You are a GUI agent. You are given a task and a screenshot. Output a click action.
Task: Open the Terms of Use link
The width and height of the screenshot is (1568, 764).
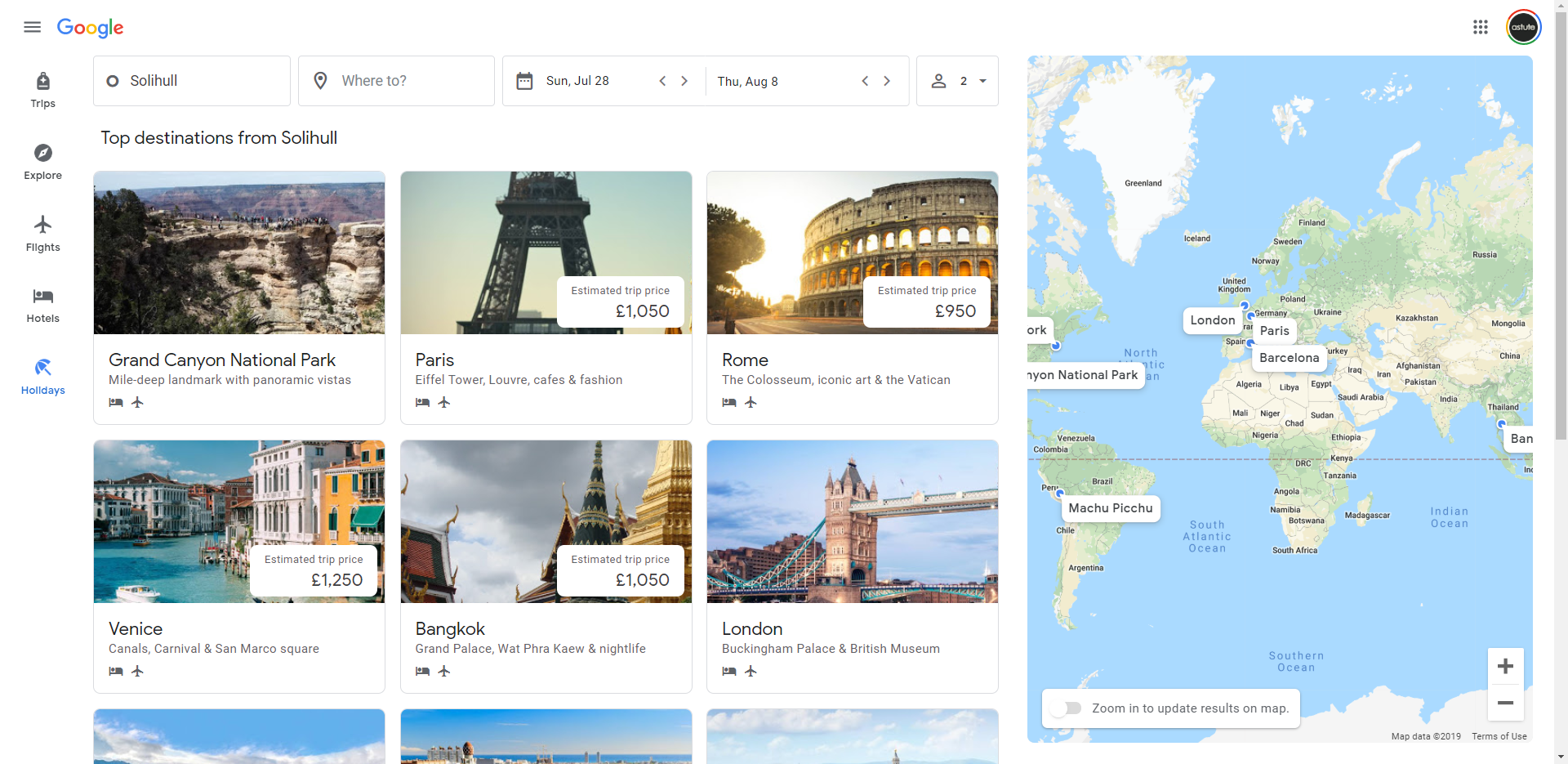click(1499, 736)
